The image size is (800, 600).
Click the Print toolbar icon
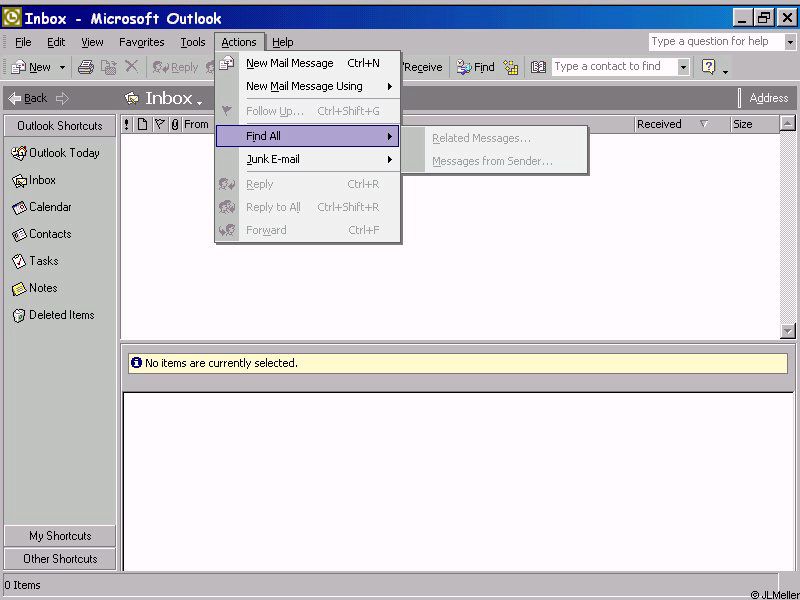click(x=86, y=67)
